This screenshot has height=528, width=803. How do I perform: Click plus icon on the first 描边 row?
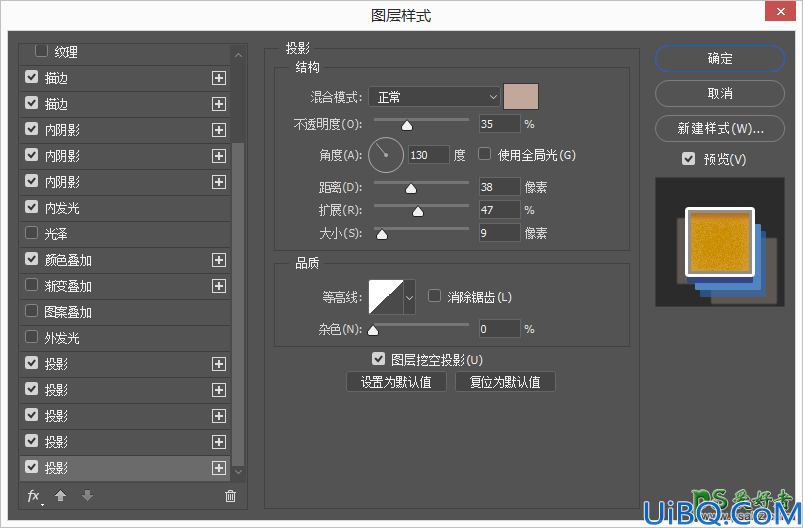pyautogui.click(x=219, y=78)
